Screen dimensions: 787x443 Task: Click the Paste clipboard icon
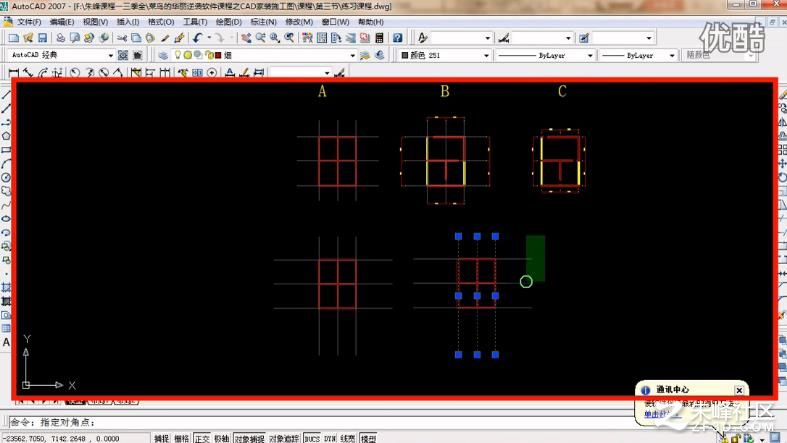[150, 38]
